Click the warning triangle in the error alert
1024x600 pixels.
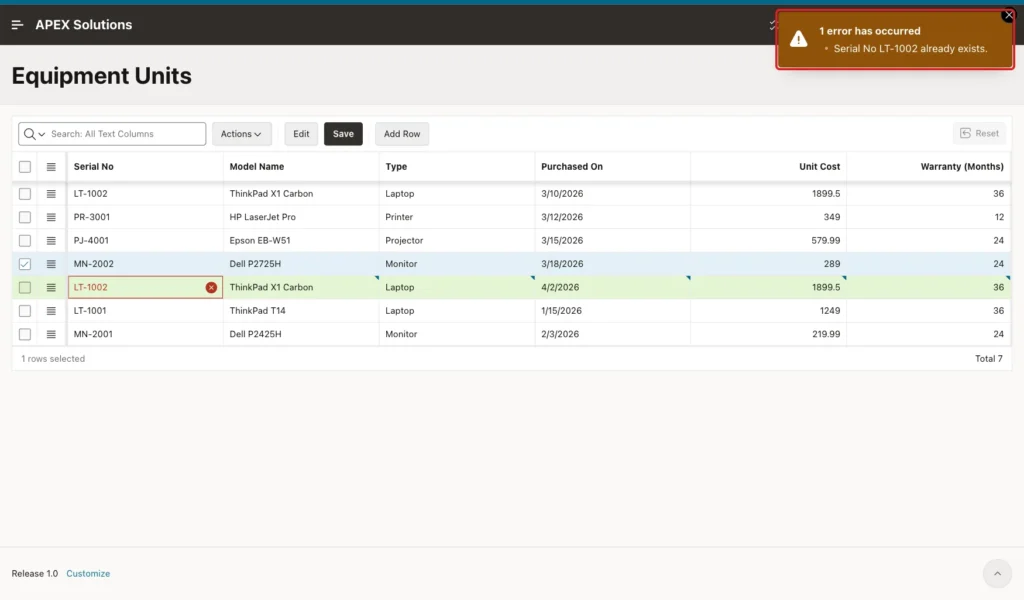pos(798,39)
